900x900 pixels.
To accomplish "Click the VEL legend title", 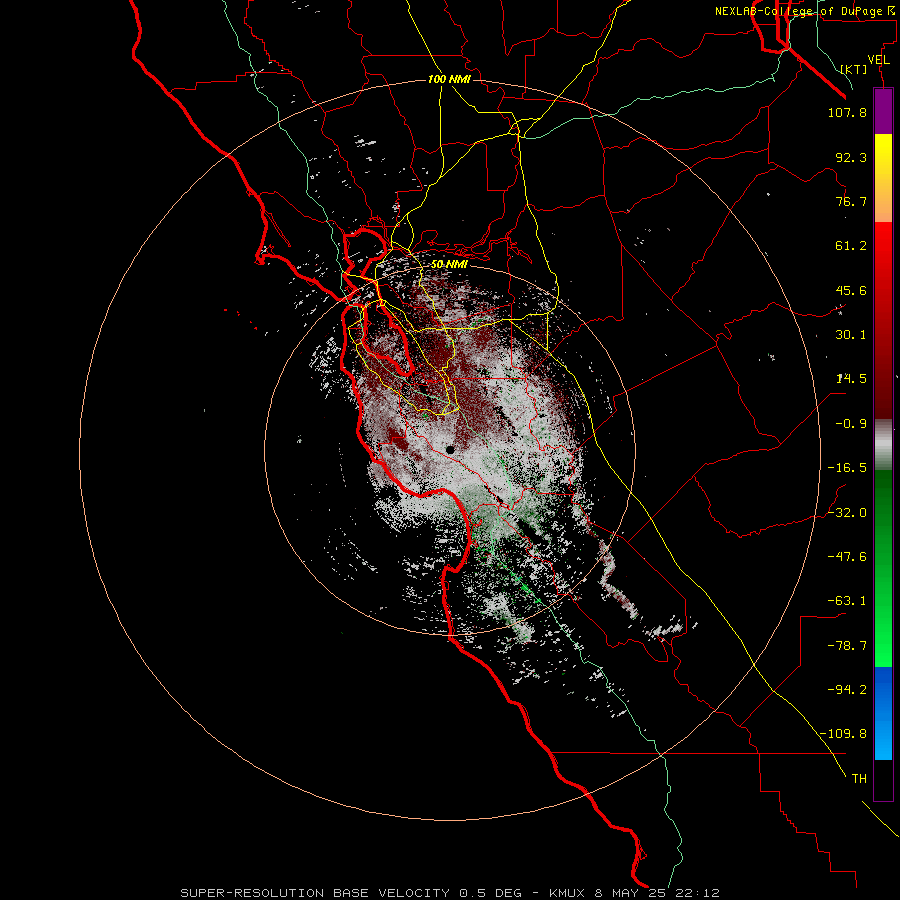I will (x=878, y=60).
